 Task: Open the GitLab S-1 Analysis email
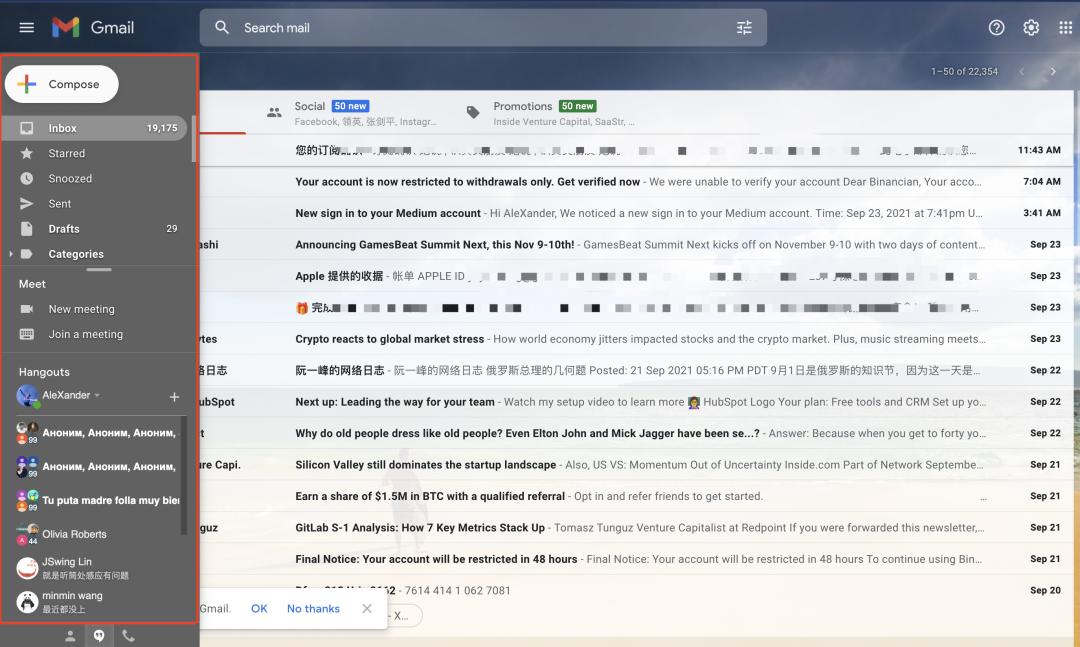click(637, 528)
